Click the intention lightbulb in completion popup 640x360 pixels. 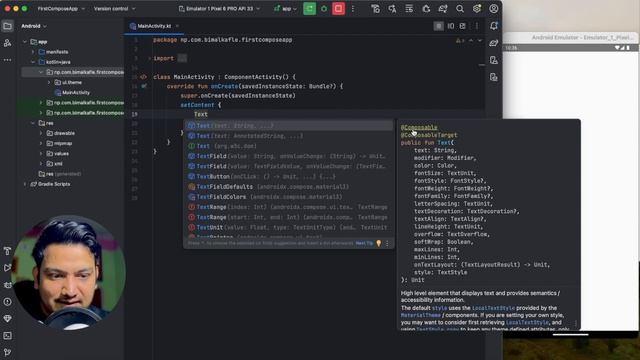[x=379, y=243]
